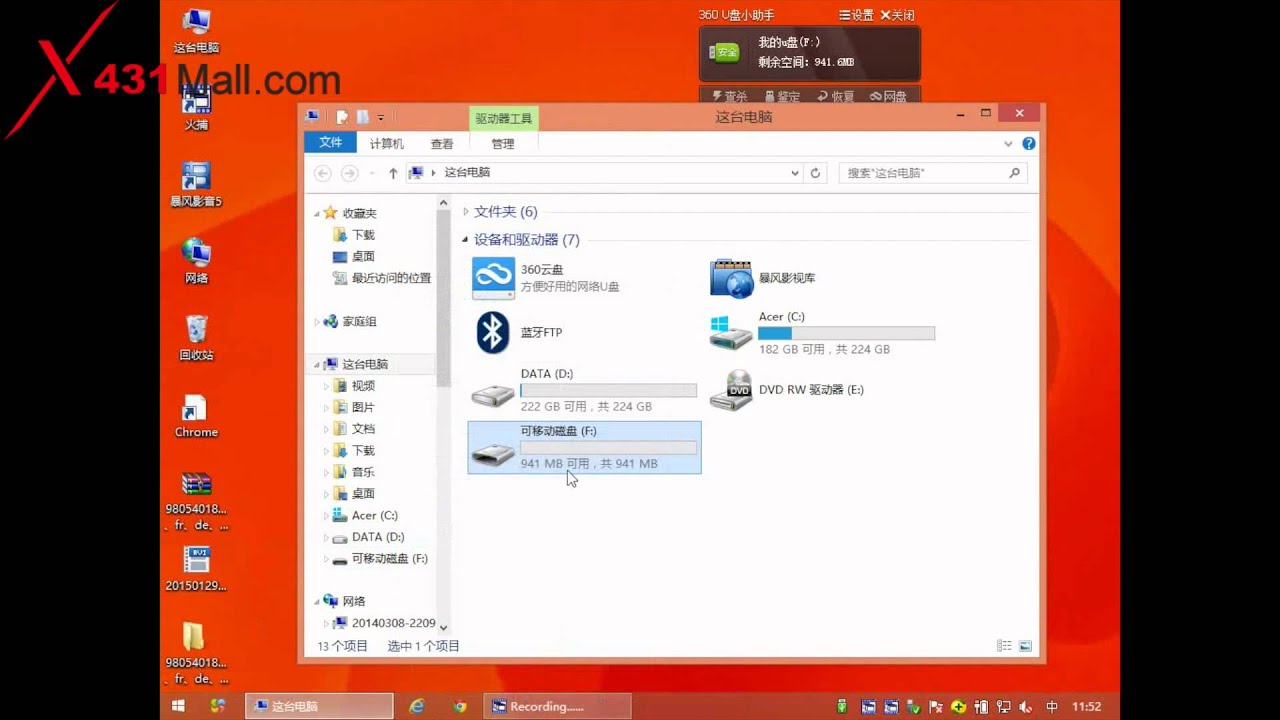Select 最近访问的位置 in the sidebar
This screenshot has height=720, width=1280.
click(x=381, y=278)
